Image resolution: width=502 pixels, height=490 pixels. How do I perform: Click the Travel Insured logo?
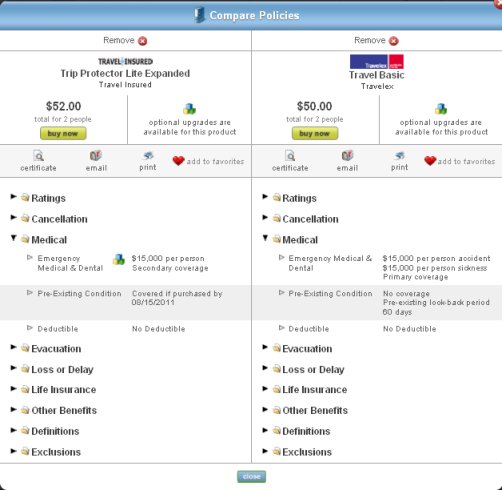[125, 61]
